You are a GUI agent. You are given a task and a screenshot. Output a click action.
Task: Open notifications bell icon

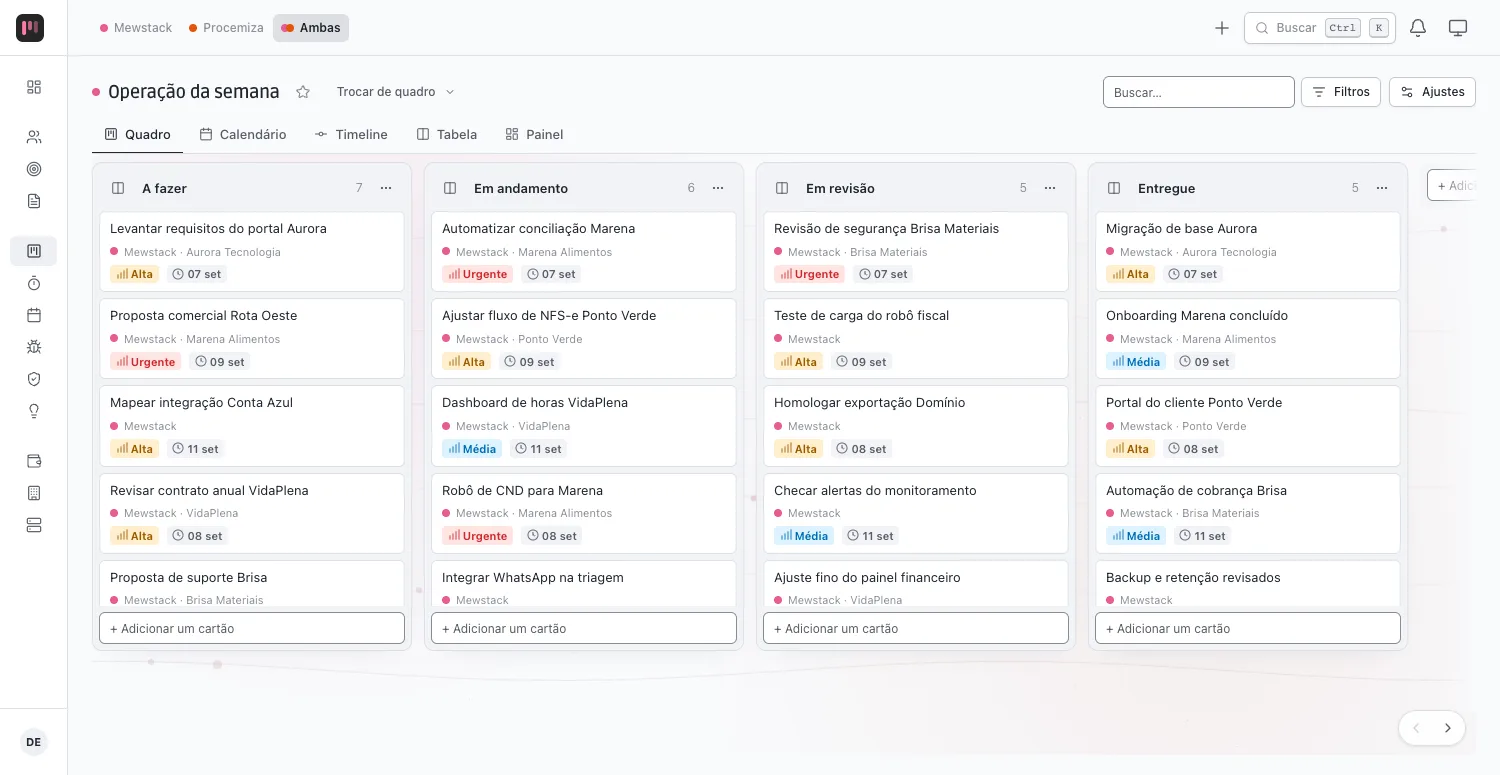[x=1417, y=28]
